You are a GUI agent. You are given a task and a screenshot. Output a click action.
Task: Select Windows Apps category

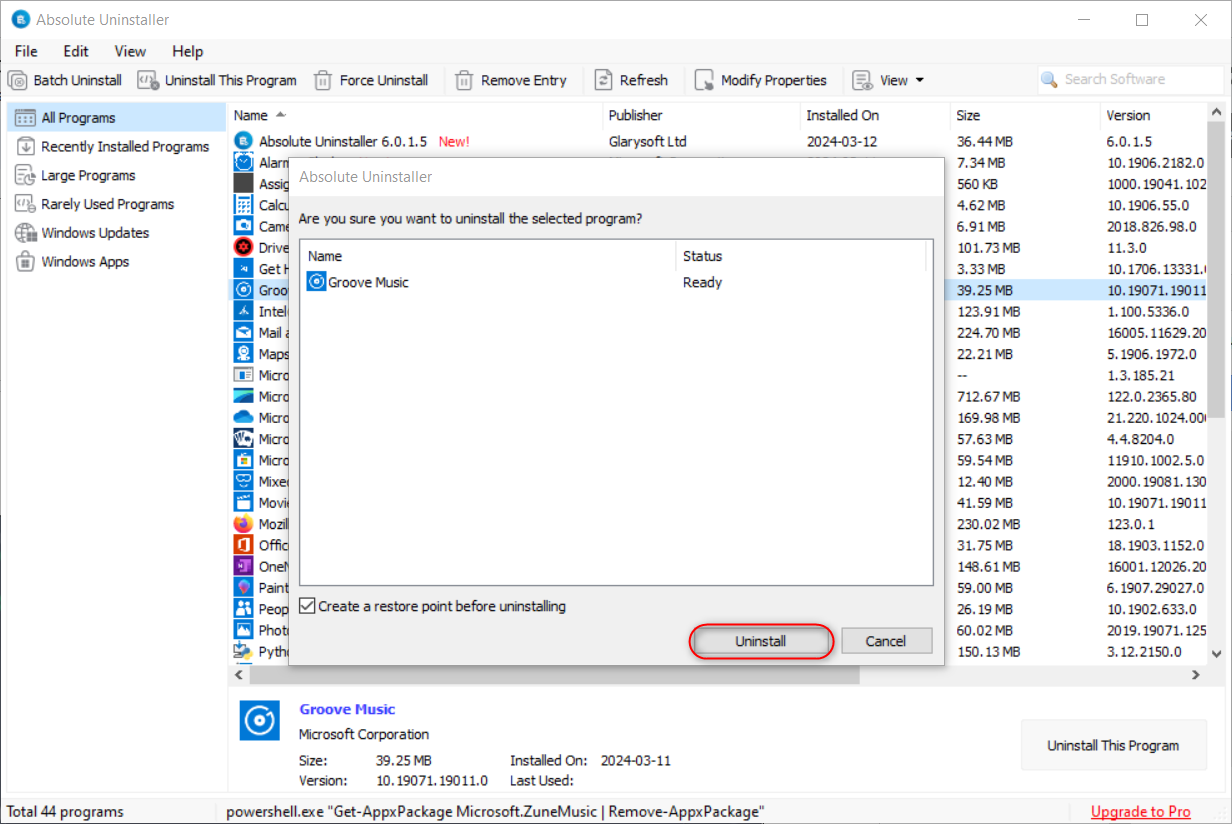[116, 262]
